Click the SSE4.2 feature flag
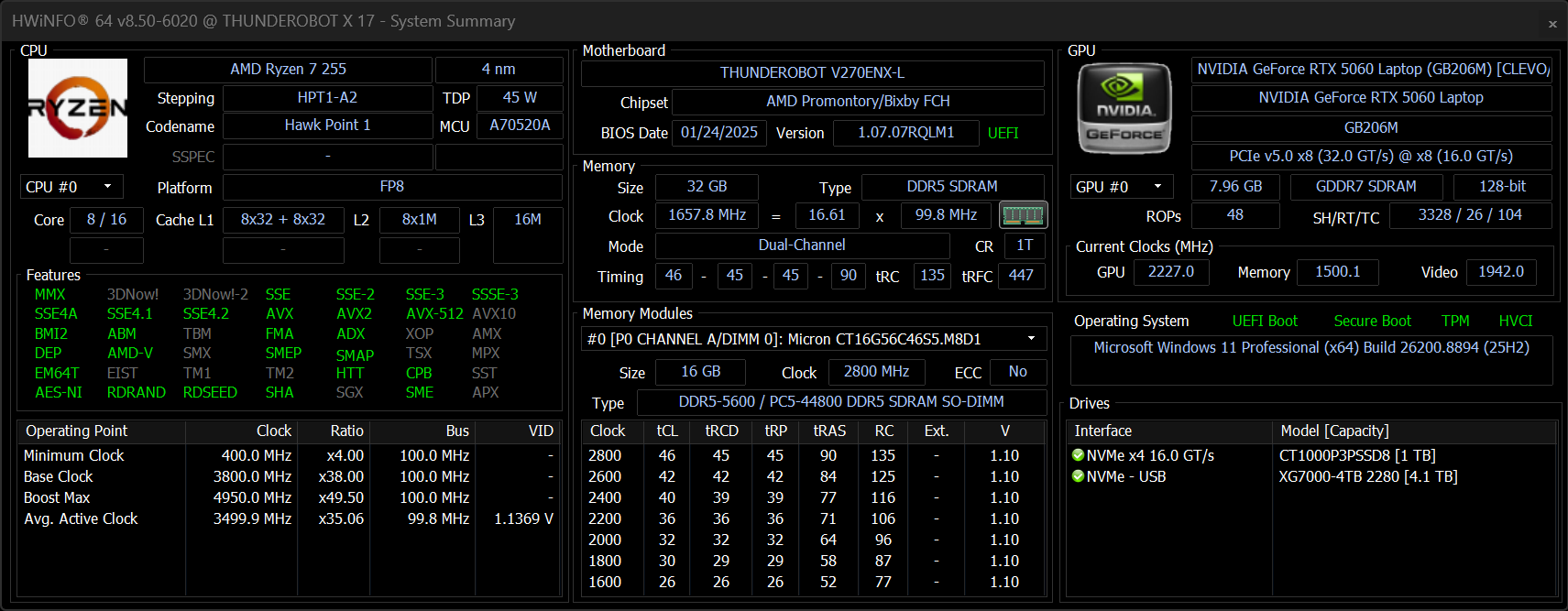 click(x=206, y=313)
